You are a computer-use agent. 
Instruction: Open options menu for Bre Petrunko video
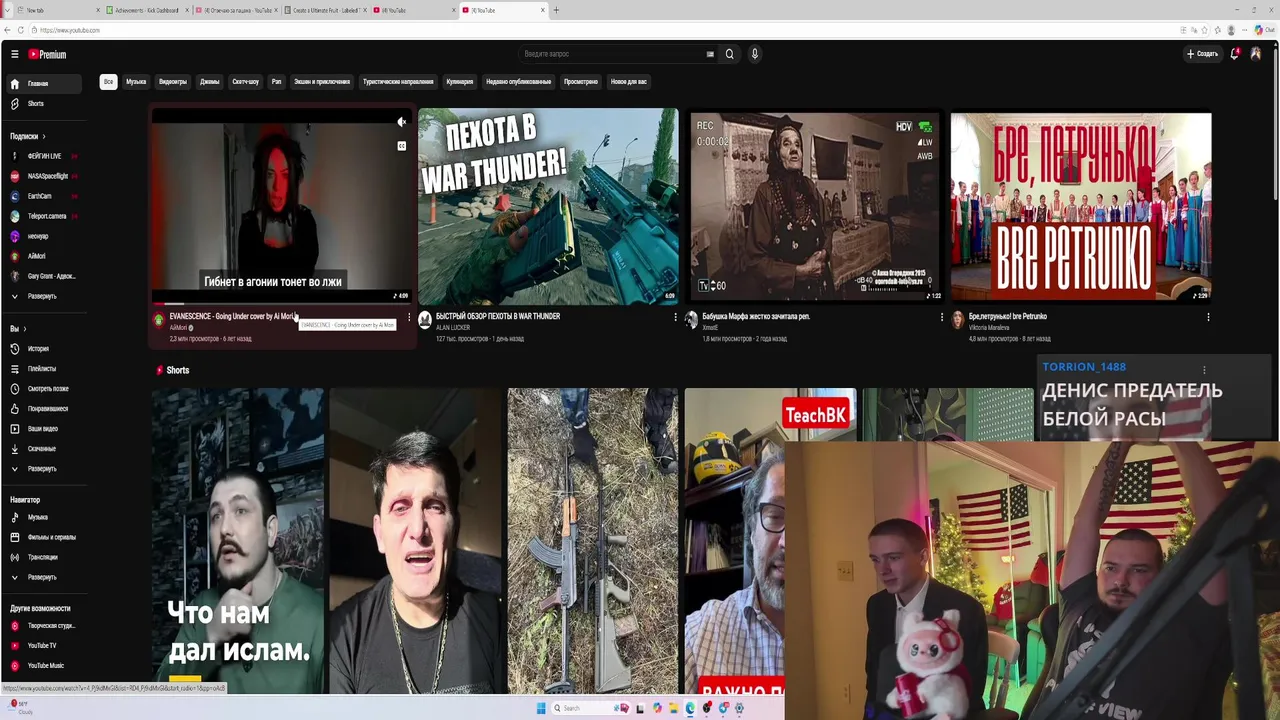(x=1208, y=317)
